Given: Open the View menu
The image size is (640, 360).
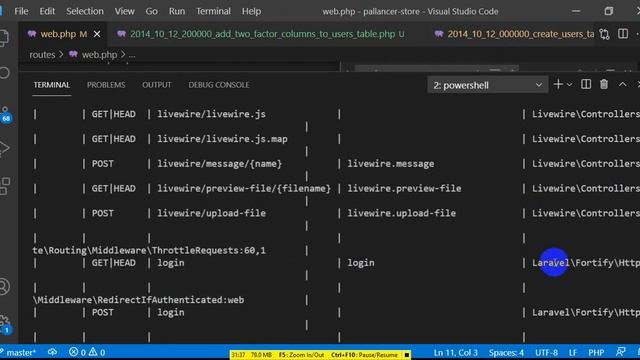Looking at the screenshot, I should [124, 11].
